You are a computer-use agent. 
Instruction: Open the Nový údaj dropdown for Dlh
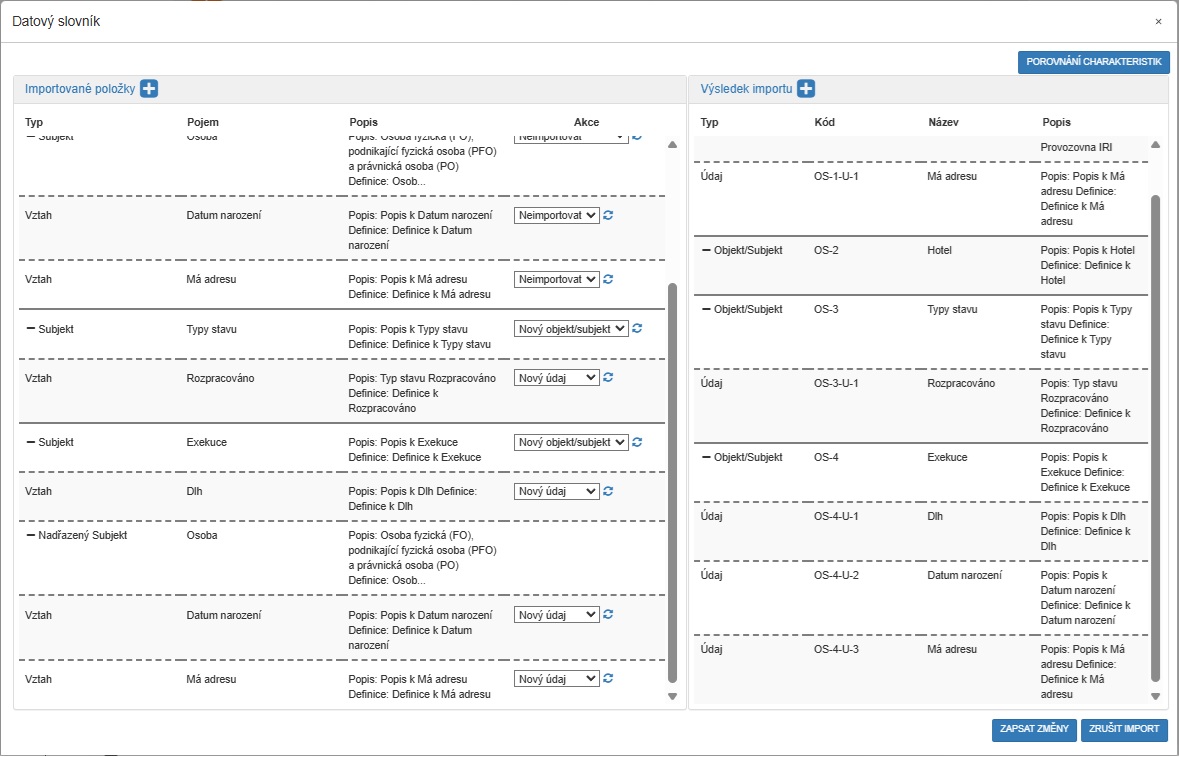point(556,491)
